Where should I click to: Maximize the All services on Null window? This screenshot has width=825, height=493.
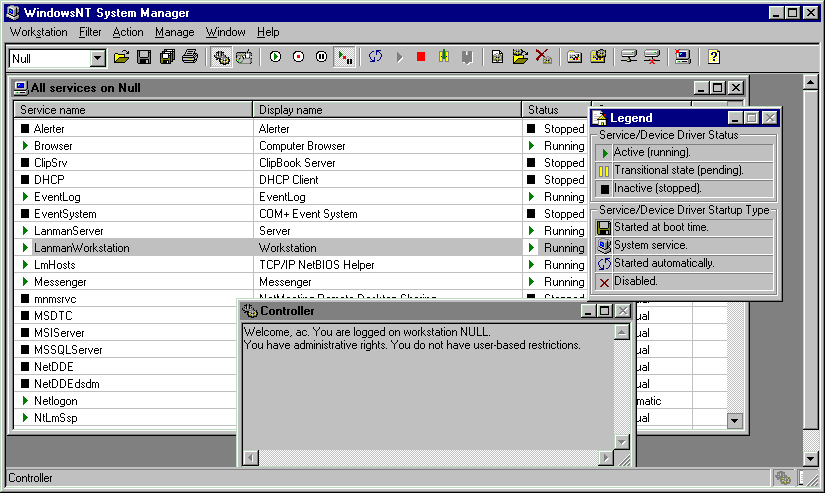point(718,88)
